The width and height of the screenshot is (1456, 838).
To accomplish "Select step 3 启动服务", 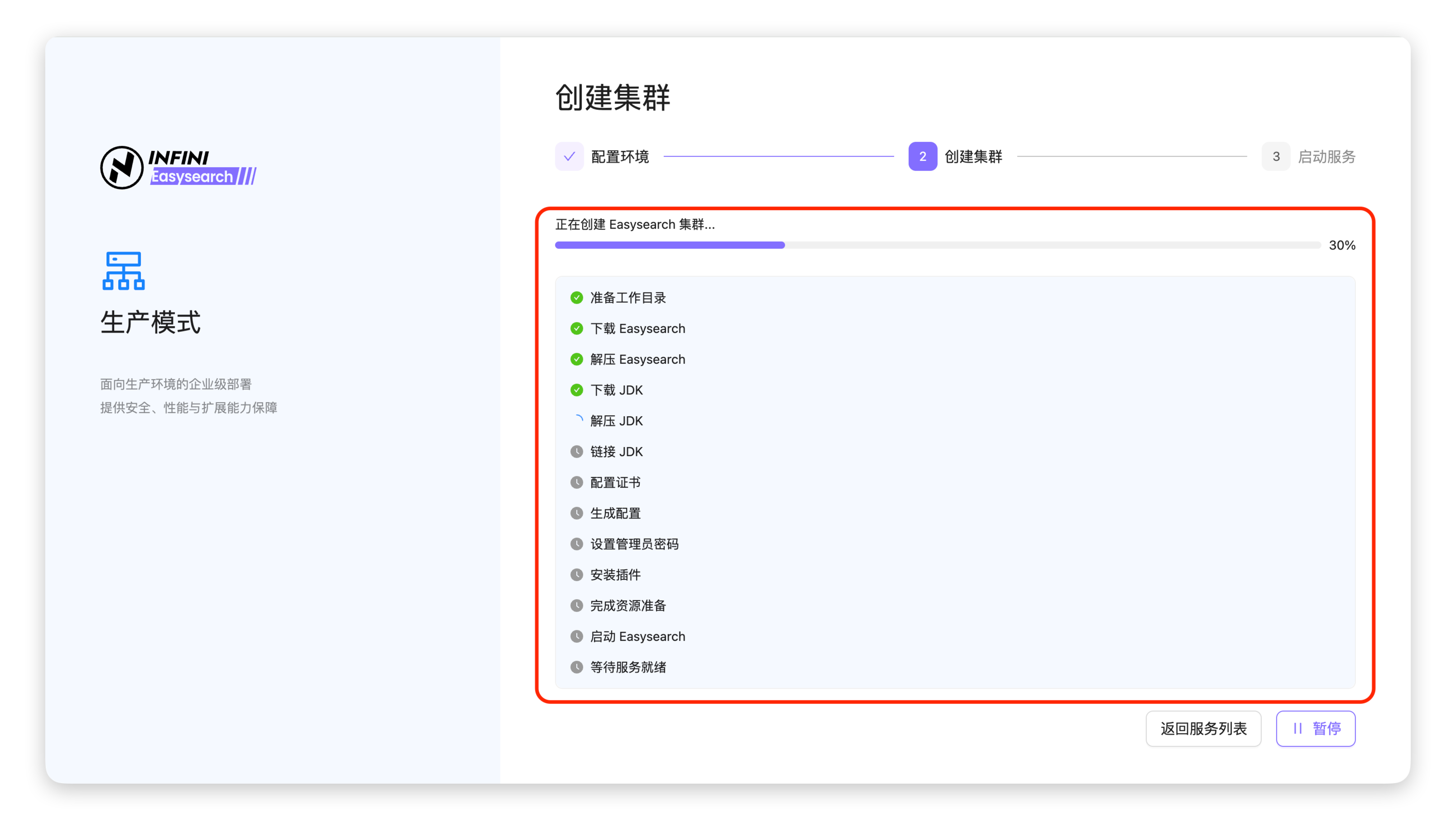I will click(1308, 157).
